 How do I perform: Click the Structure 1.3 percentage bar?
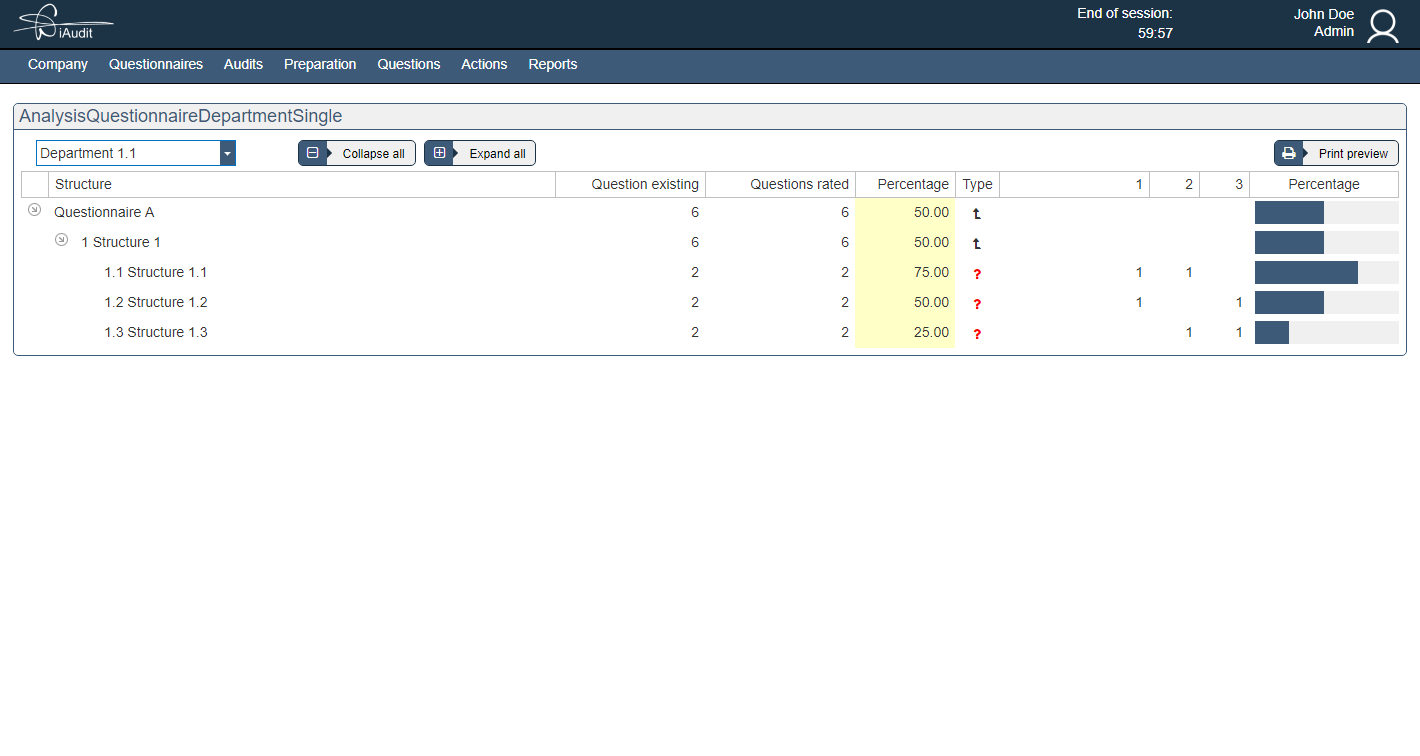click(1326, 333)
